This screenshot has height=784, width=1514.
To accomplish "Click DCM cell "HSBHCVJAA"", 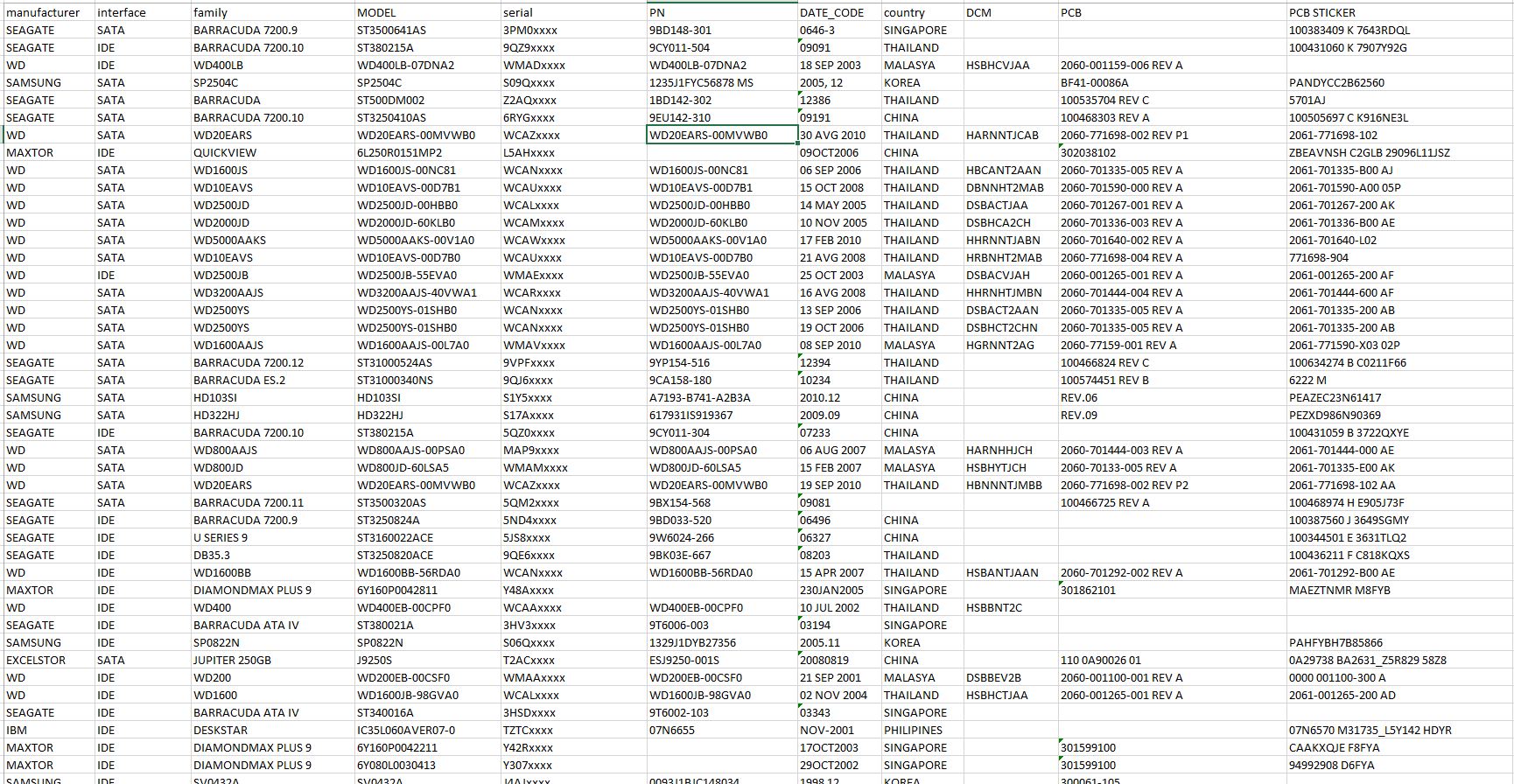I will pos(1011,65).
